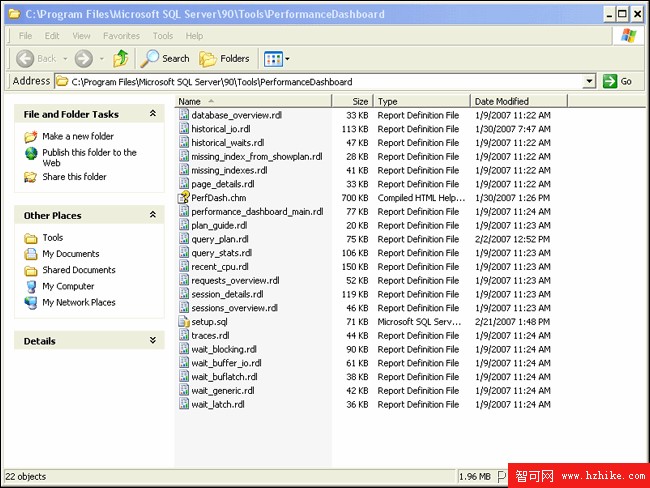The image size is (650, 488).
Task: Sort by the Size column header
Action: tap(352, 101)
